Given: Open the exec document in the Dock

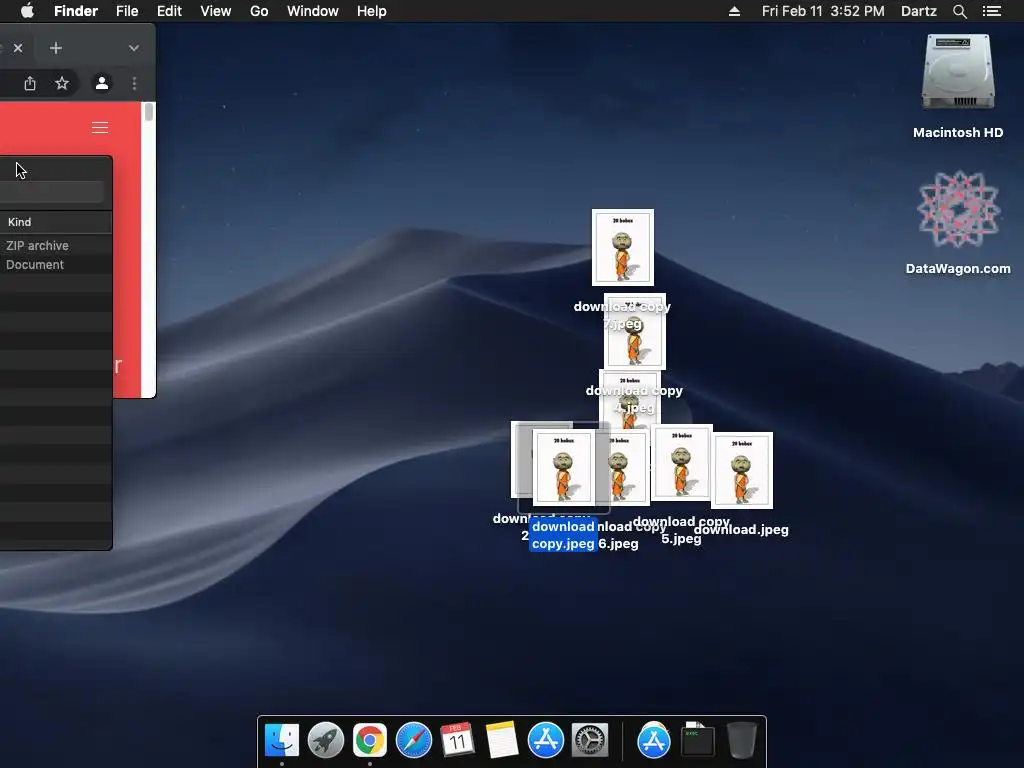Looking at the screenshot, I should pos(697,741).
